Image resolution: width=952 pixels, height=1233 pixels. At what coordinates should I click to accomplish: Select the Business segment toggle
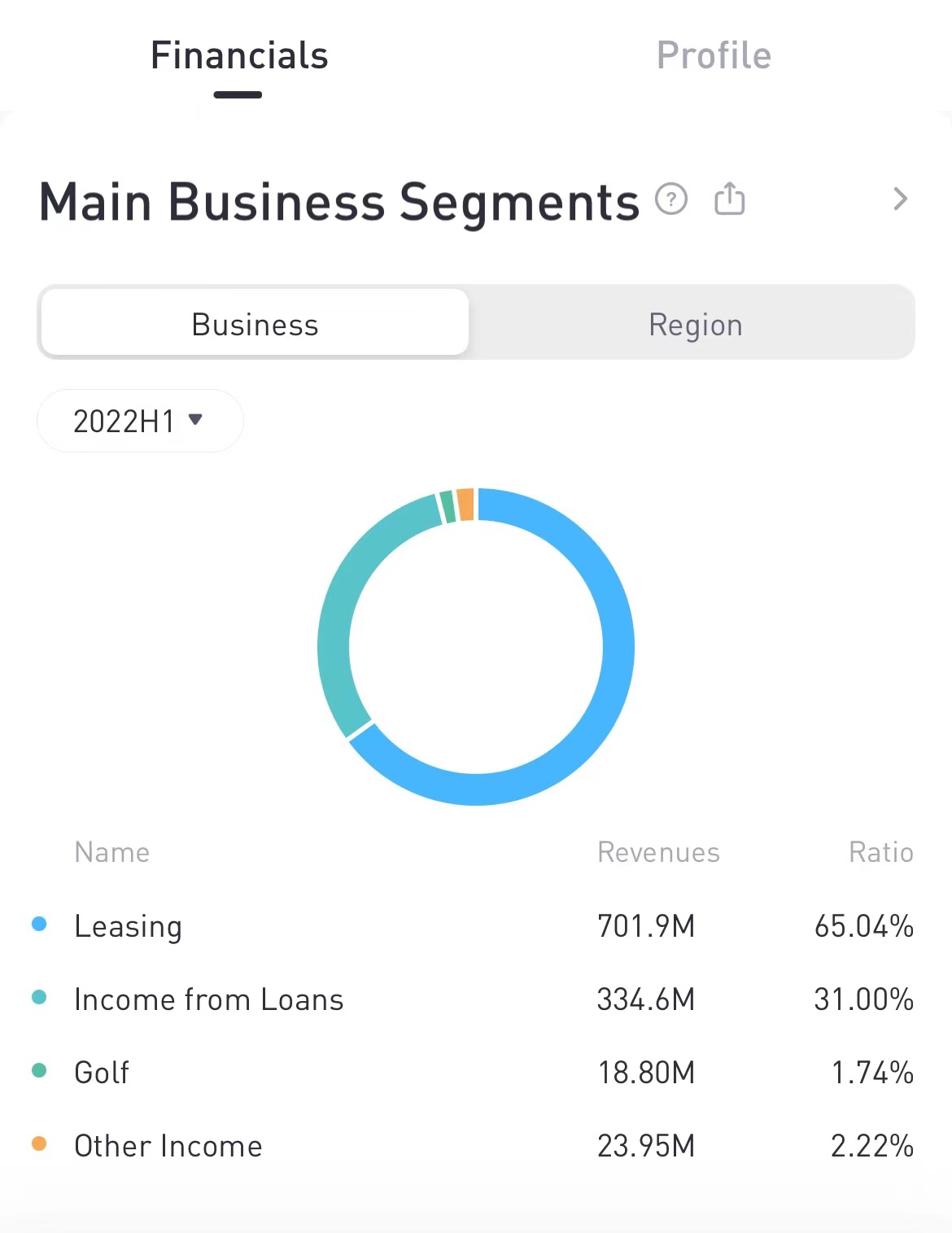click(255, 322)
